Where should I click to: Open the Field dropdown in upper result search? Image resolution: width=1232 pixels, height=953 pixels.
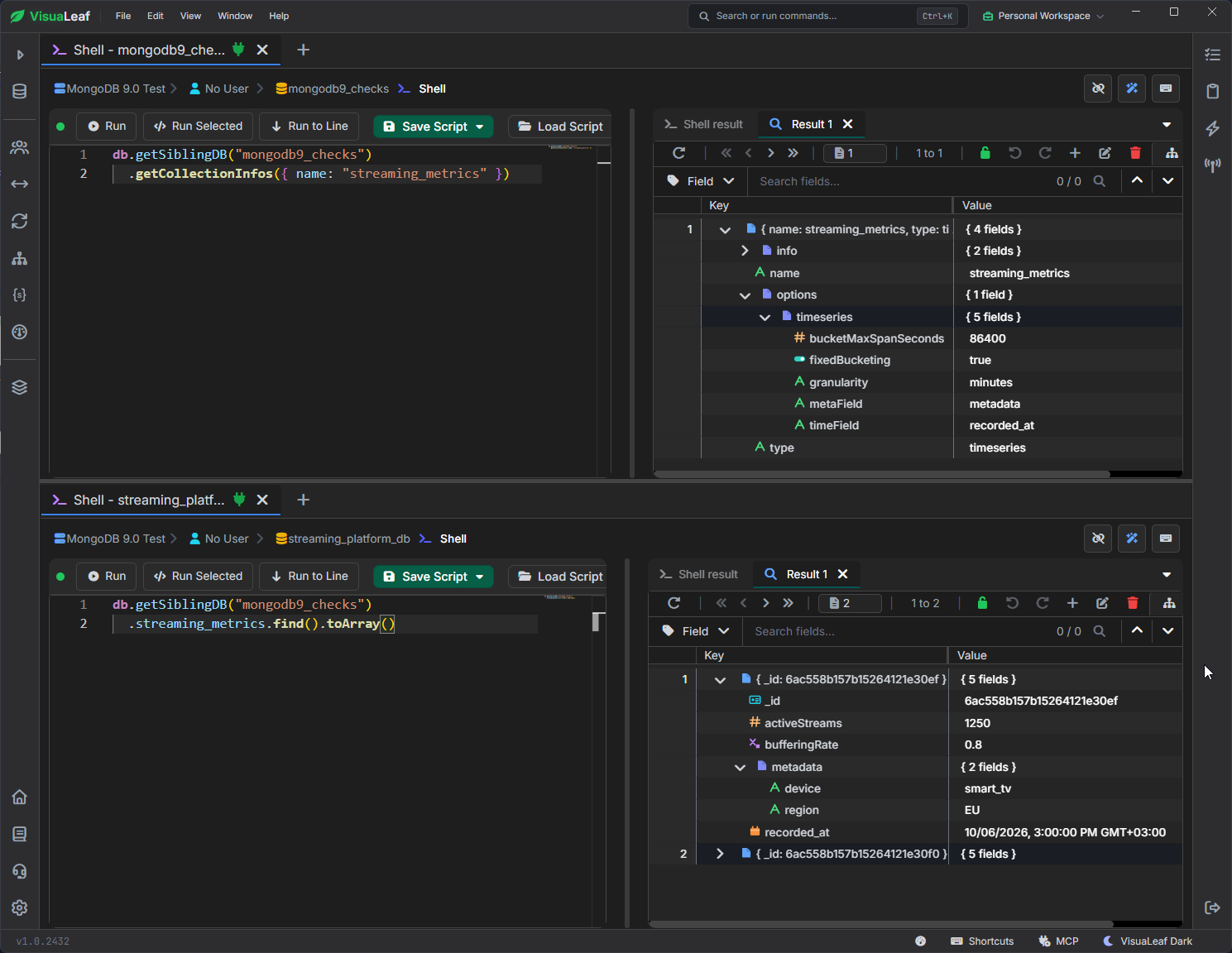click(x=701, y=181)
